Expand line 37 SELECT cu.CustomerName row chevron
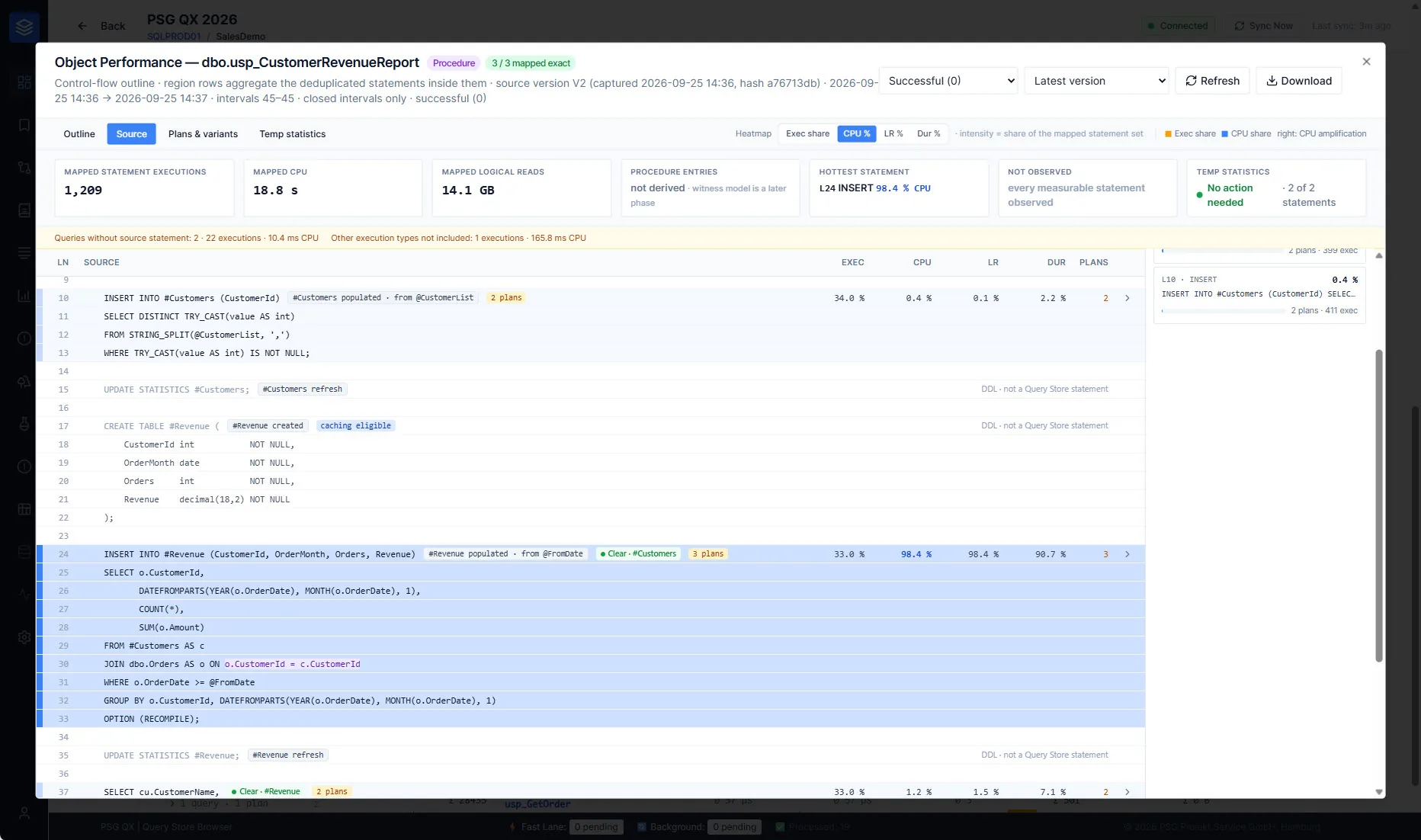1421x840 pixels. click(x=1127, y=792)
